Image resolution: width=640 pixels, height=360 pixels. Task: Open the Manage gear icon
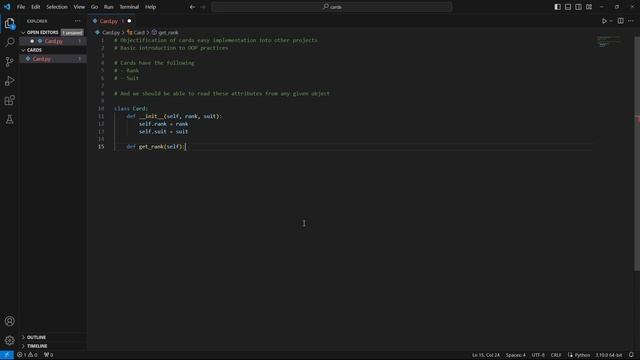click(x=9, y=340)
